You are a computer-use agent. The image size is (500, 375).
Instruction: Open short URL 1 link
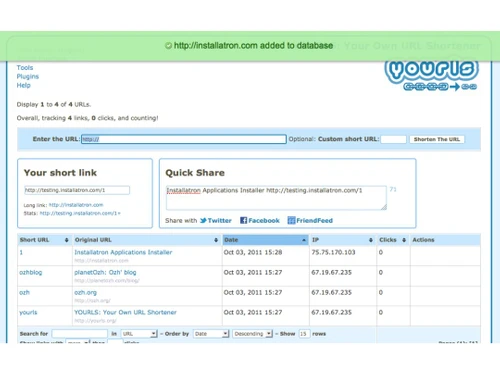21,252
